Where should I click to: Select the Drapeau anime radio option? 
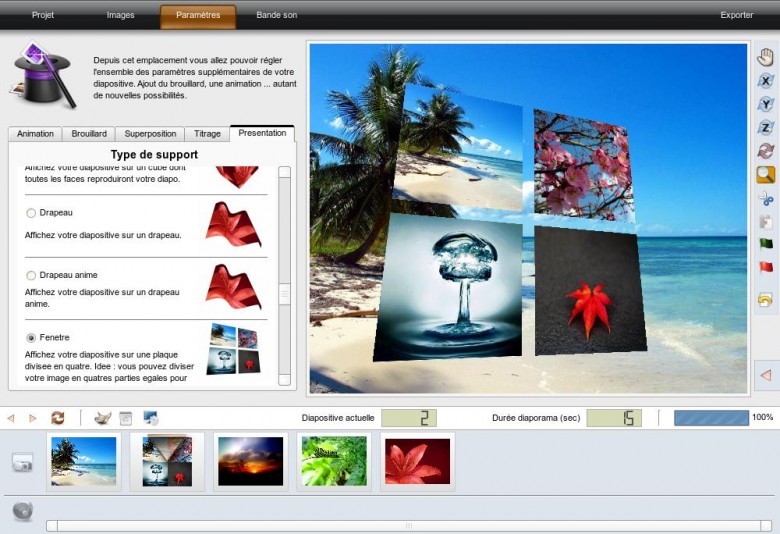click(x=31, y=275)
